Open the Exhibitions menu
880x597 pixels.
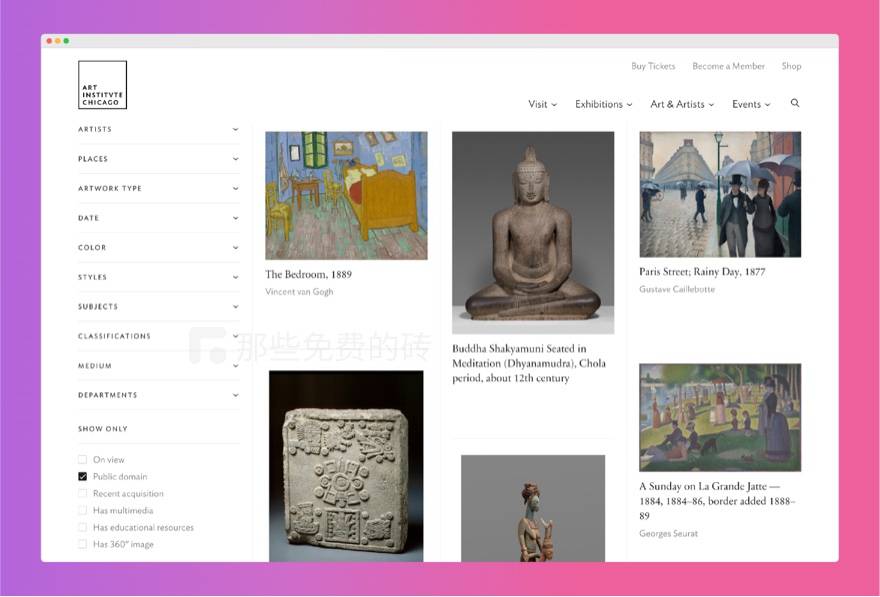(604, 104)
